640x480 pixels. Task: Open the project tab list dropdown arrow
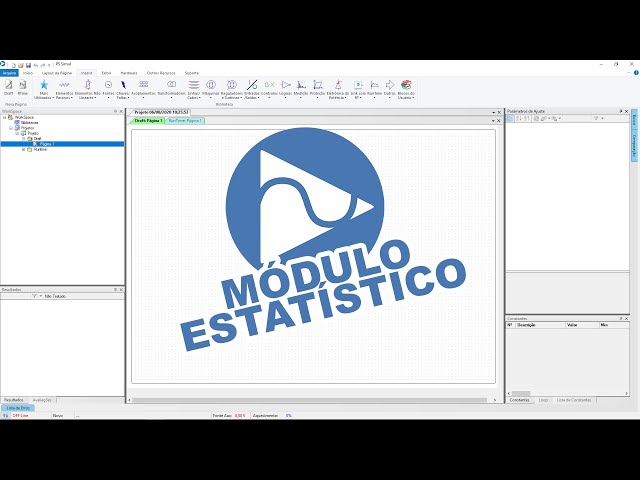coord(493,112)
